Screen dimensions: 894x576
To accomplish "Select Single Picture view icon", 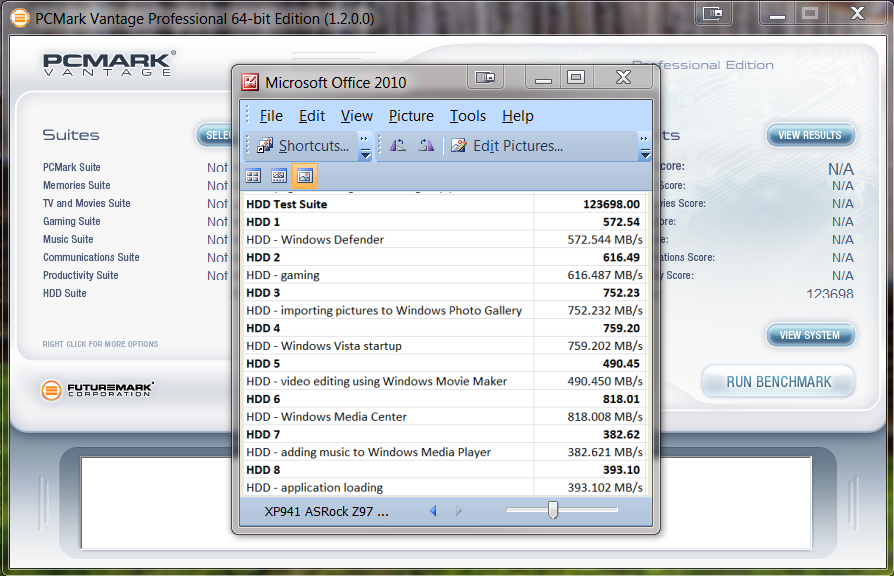I will pyautogui.click(x=305, y=176).
